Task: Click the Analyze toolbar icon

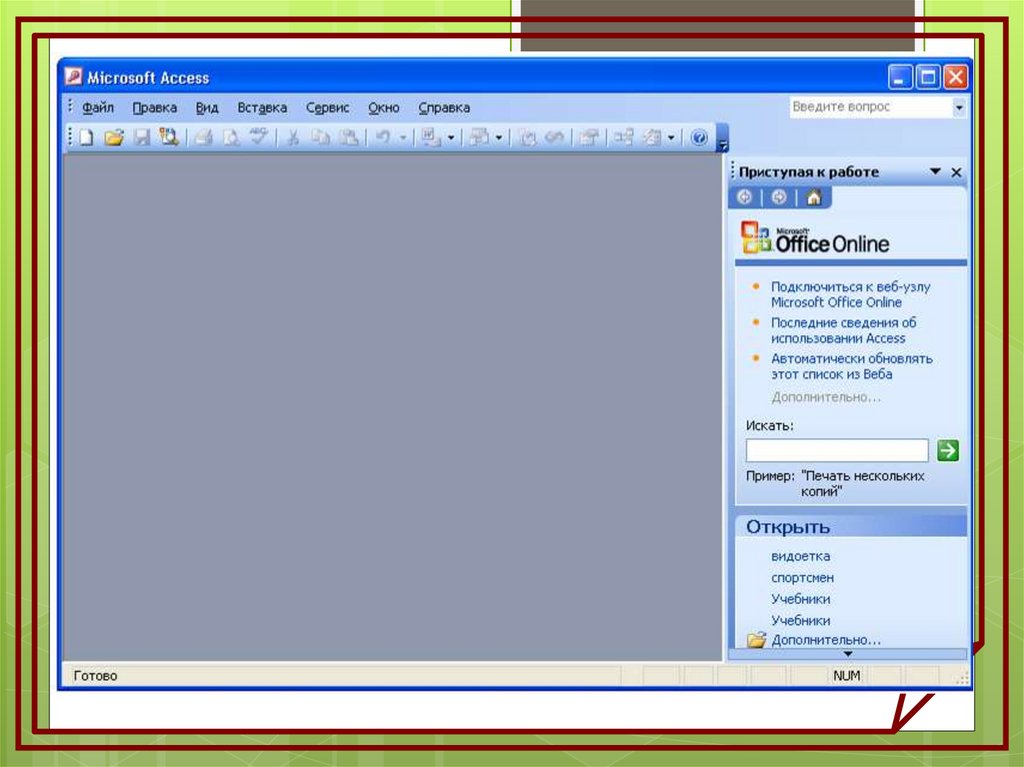Action: click(479, 137)
